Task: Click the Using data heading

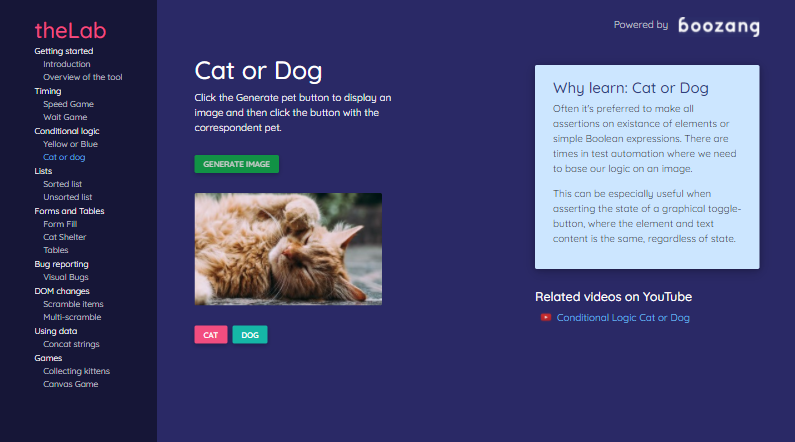Action: tap(56, 332)
